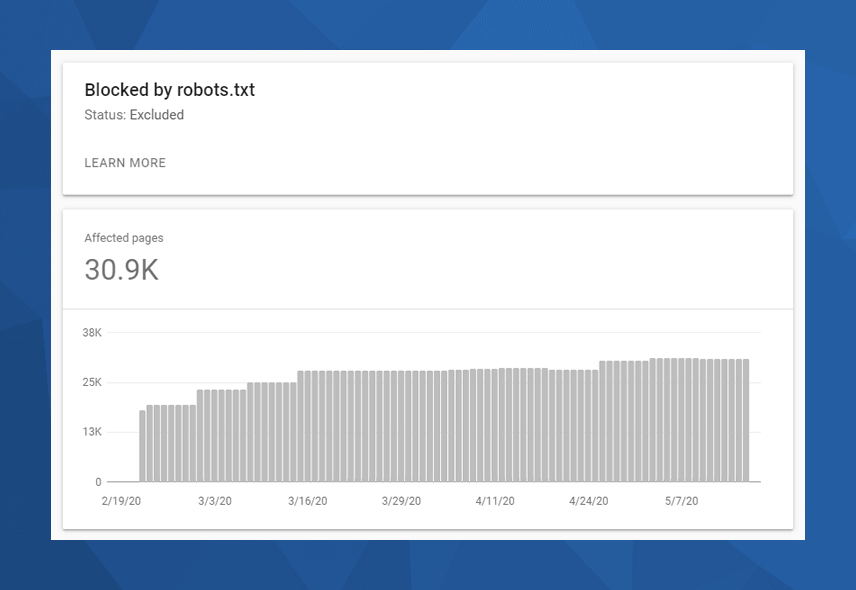Image resolution: width=856 pixels, height=590 pixels.
Task: Click the 13K y-axis label
Action: tap(92, 432)
